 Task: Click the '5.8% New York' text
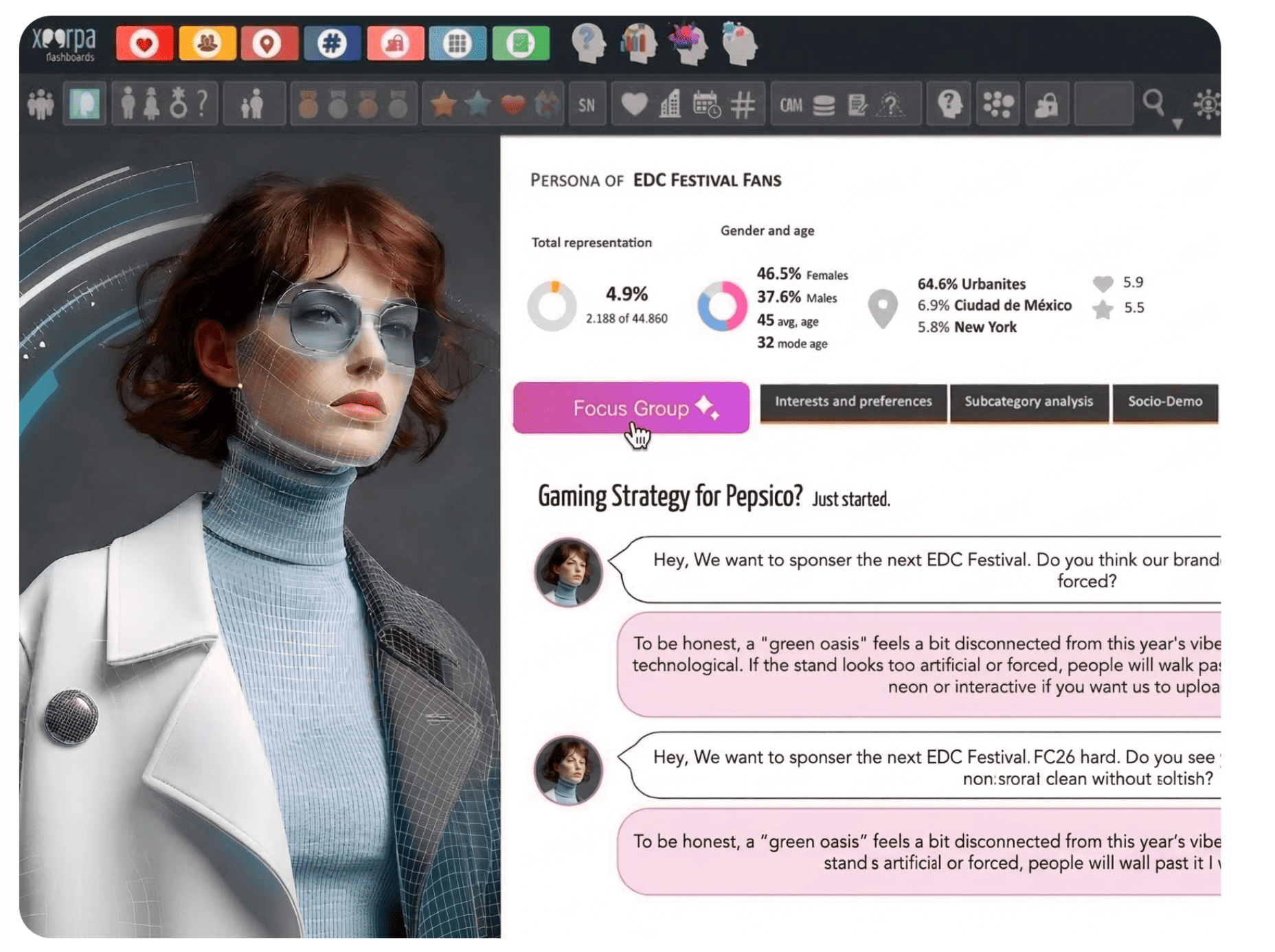pos(967,327)
